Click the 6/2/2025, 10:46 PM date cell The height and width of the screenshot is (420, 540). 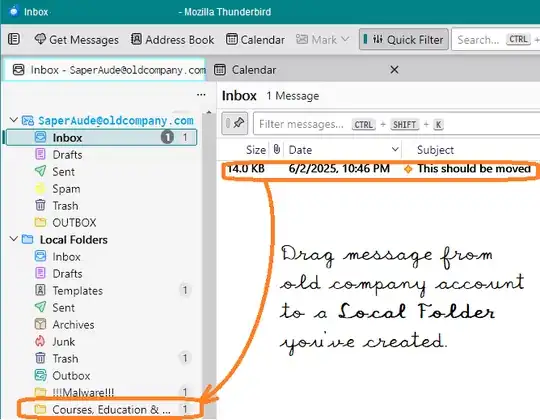tap(339, 169)
